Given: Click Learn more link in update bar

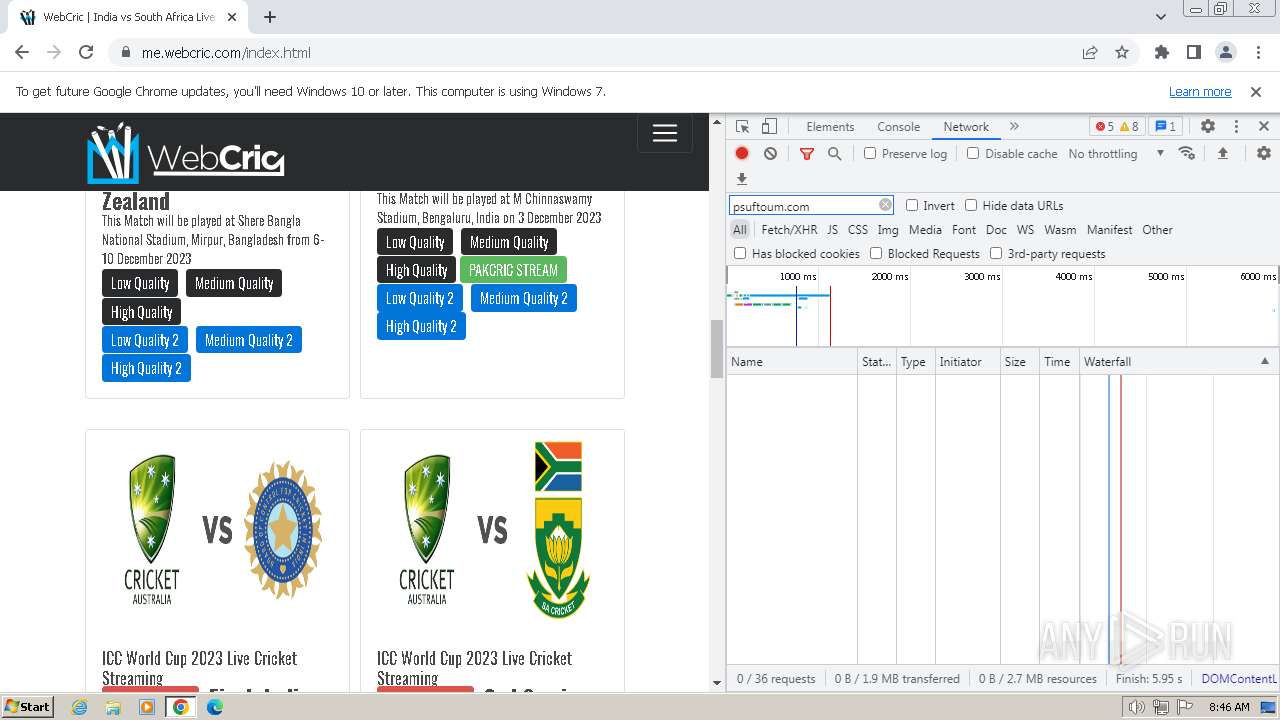Looking at the screenshot, I should point(1200,92).
